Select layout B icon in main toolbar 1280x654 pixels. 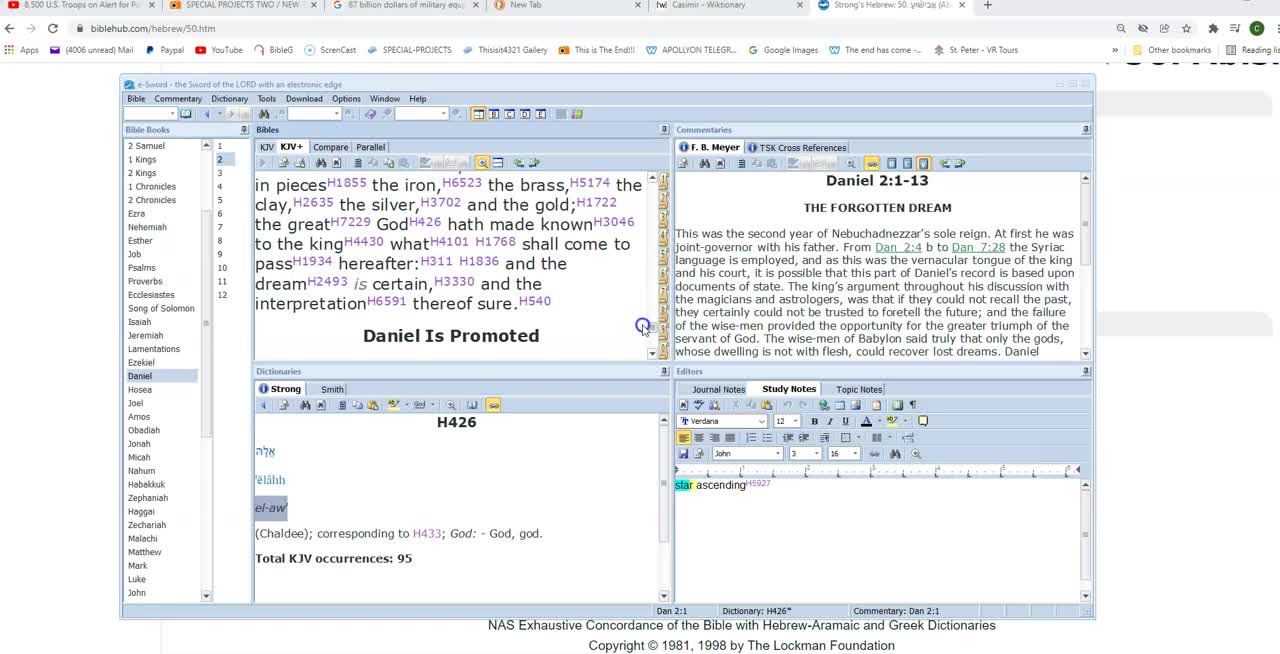coord(494,114)
